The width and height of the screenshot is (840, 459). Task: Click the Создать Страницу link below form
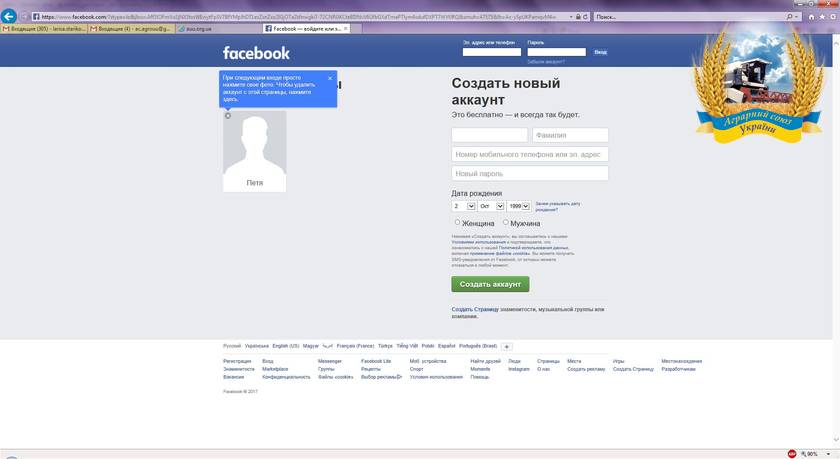tap(475, 309)
